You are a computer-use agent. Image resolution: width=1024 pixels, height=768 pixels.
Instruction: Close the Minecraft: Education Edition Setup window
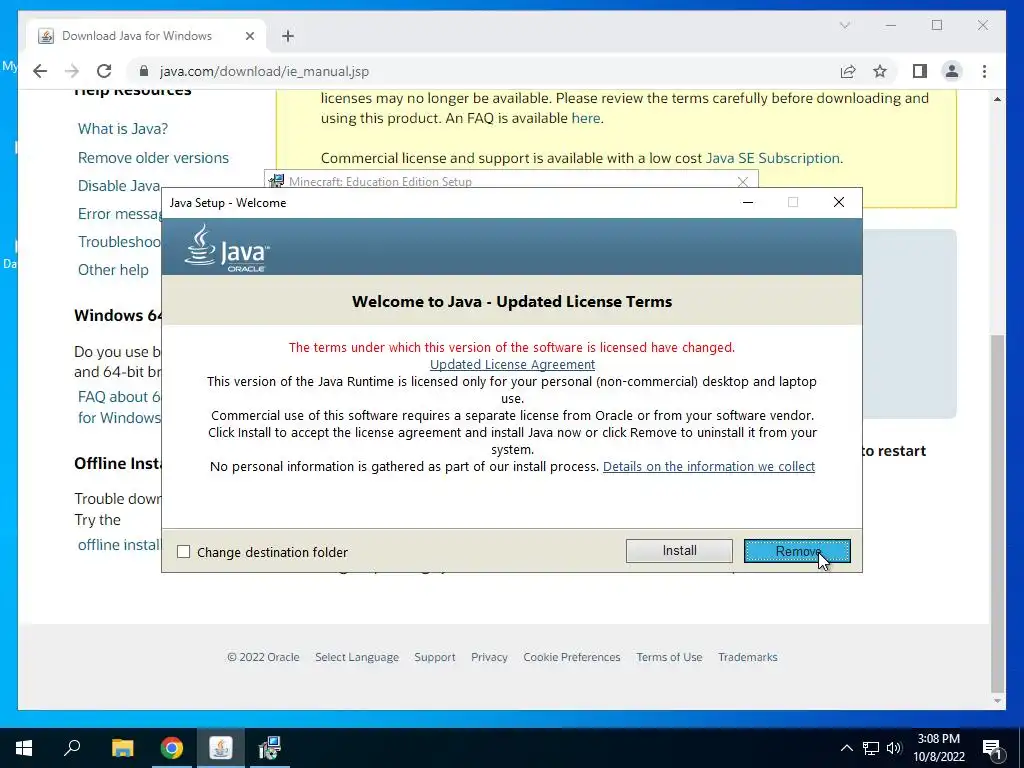tap(743, 182)
